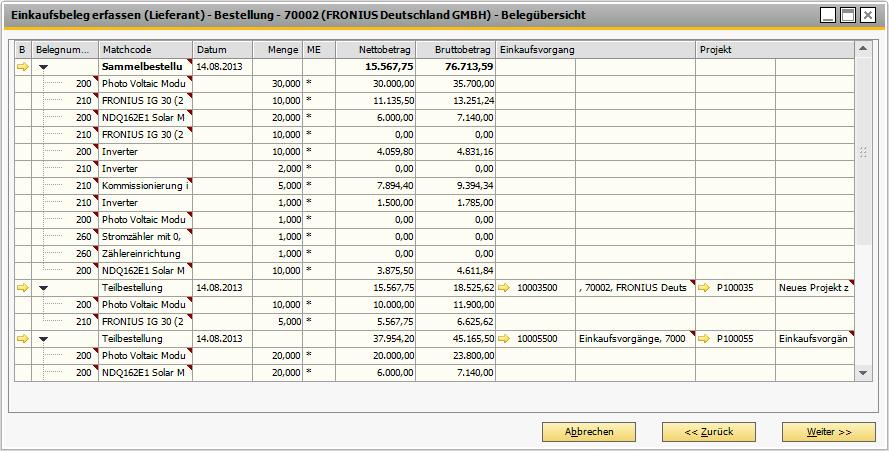Select the Kommissionierung row's Menge cell
The image size is (889, 451).
[x=277, y=185]
